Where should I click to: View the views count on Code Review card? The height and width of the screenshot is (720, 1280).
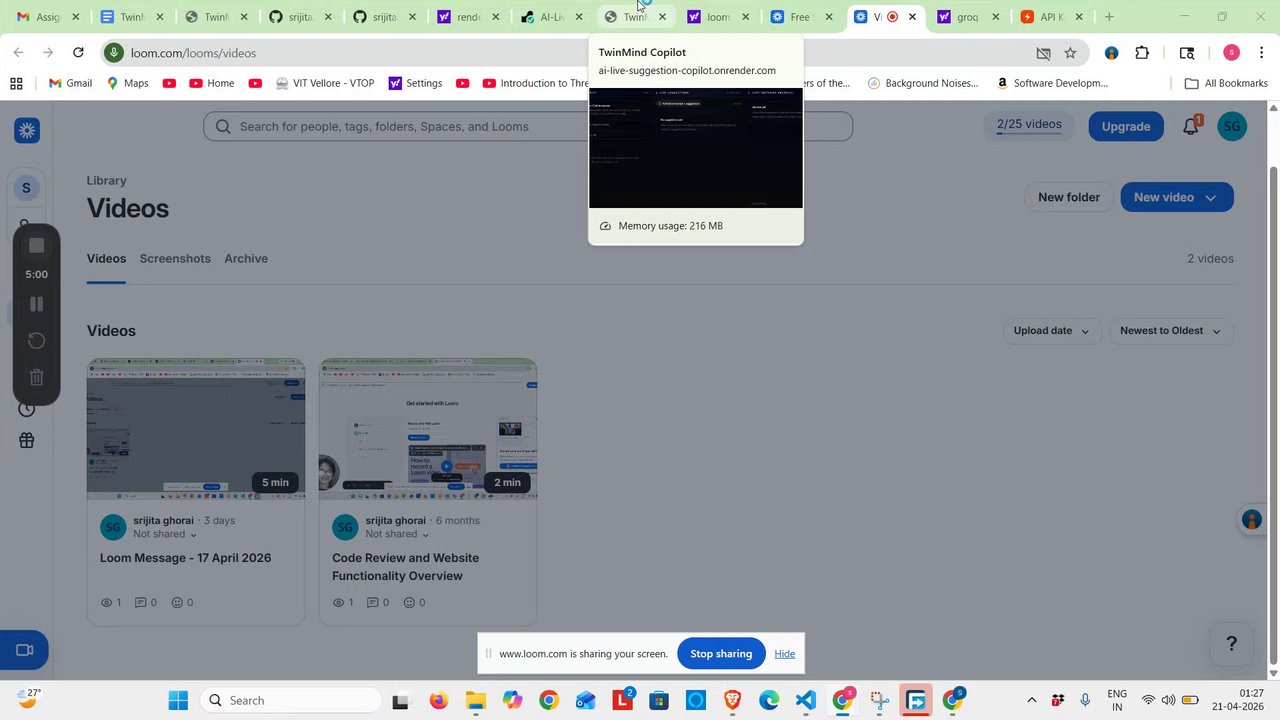[x=343, y=603]
